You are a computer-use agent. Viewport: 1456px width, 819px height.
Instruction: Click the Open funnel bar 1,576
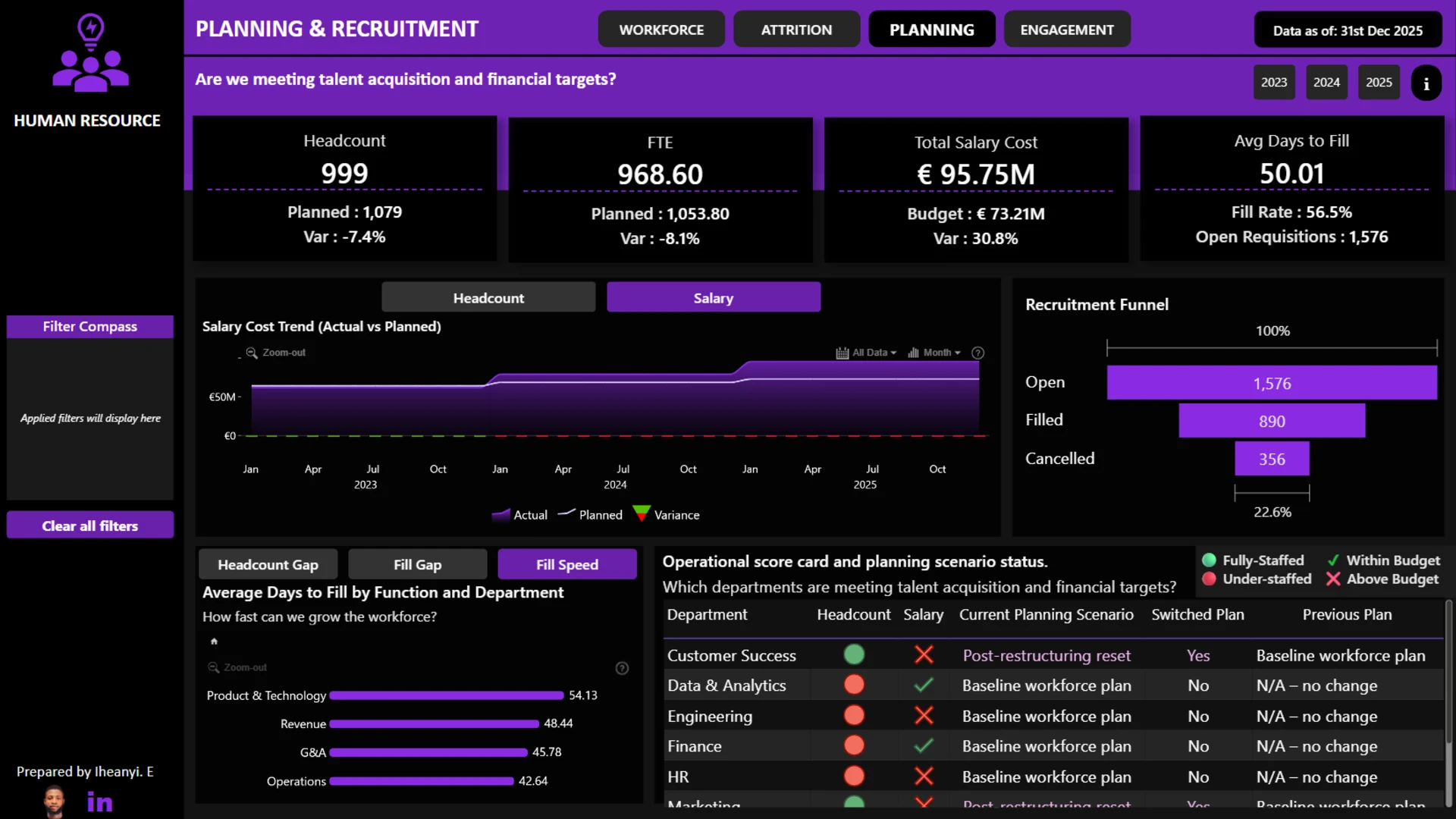pos(1272,383)
